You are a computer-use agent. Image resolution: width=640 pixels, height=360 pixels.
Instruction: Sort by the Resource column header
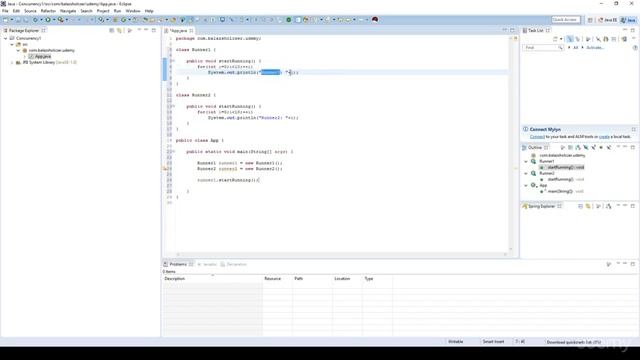click(x=277, y=279)
